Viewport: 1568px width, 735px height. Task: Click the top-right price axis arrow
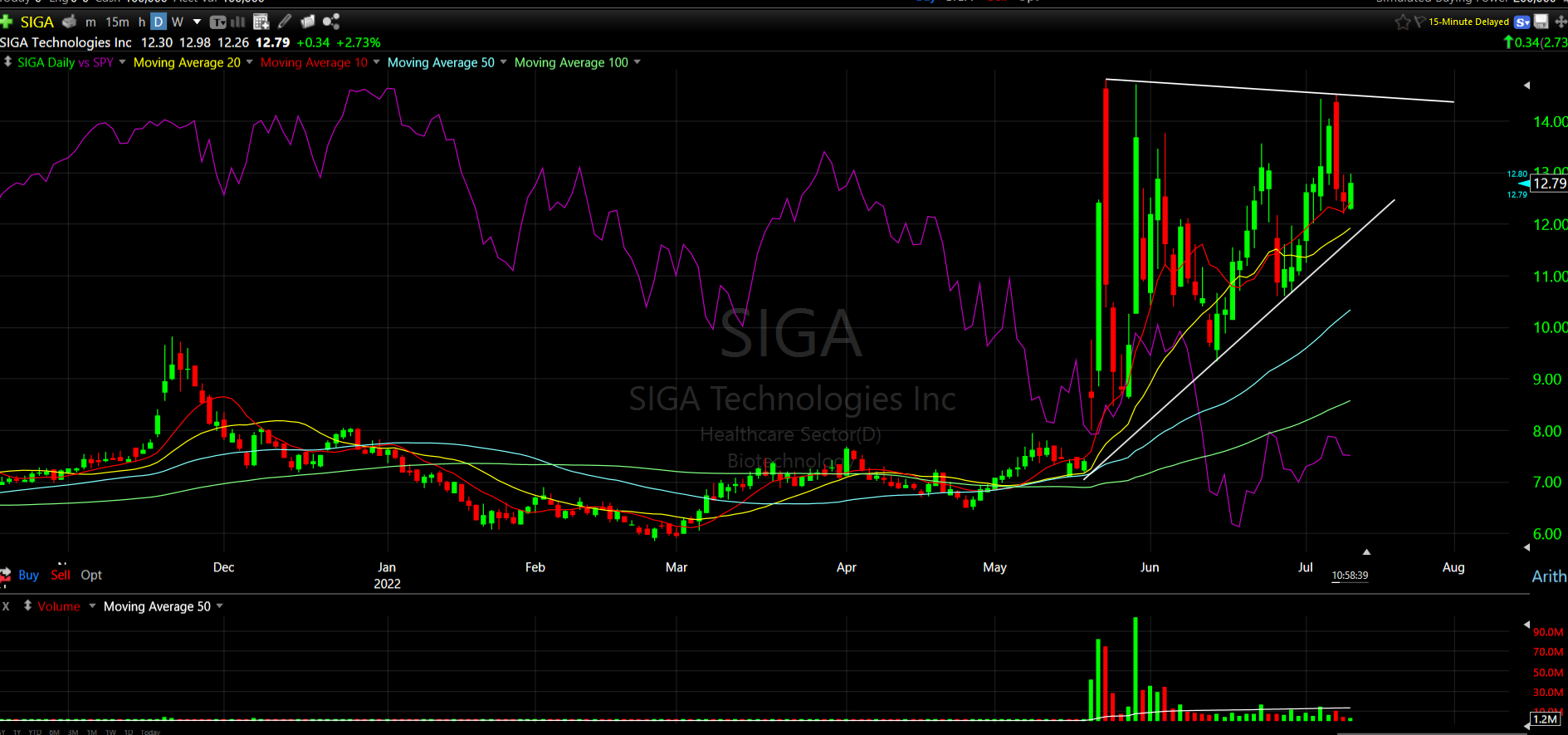(x=1526, y=86)
